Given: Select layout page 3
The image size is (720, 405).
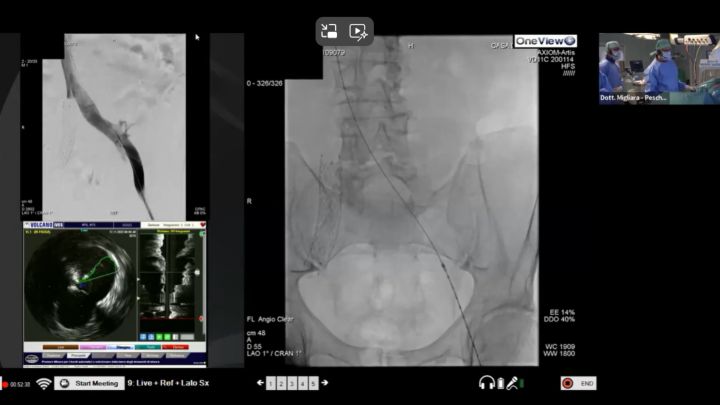Looking at the screenshot, I should click(x=292, y=383).
